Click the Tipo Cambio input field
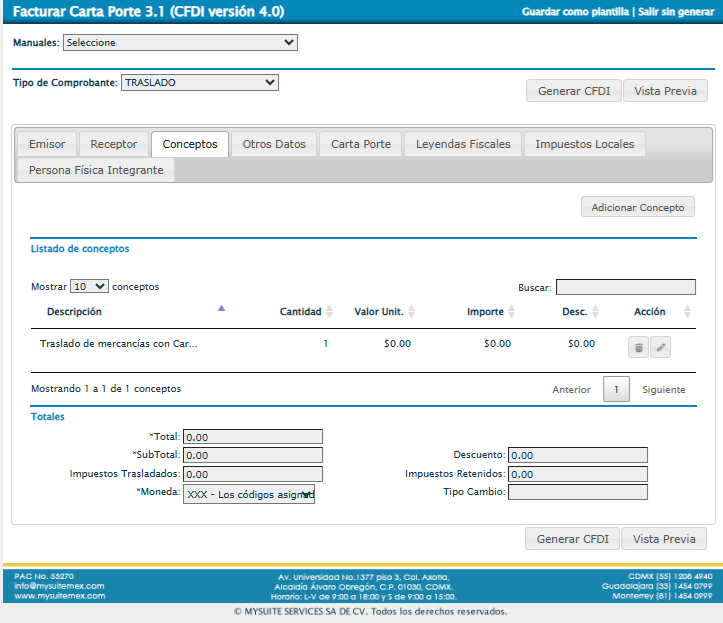 click(x=578, y=492)
